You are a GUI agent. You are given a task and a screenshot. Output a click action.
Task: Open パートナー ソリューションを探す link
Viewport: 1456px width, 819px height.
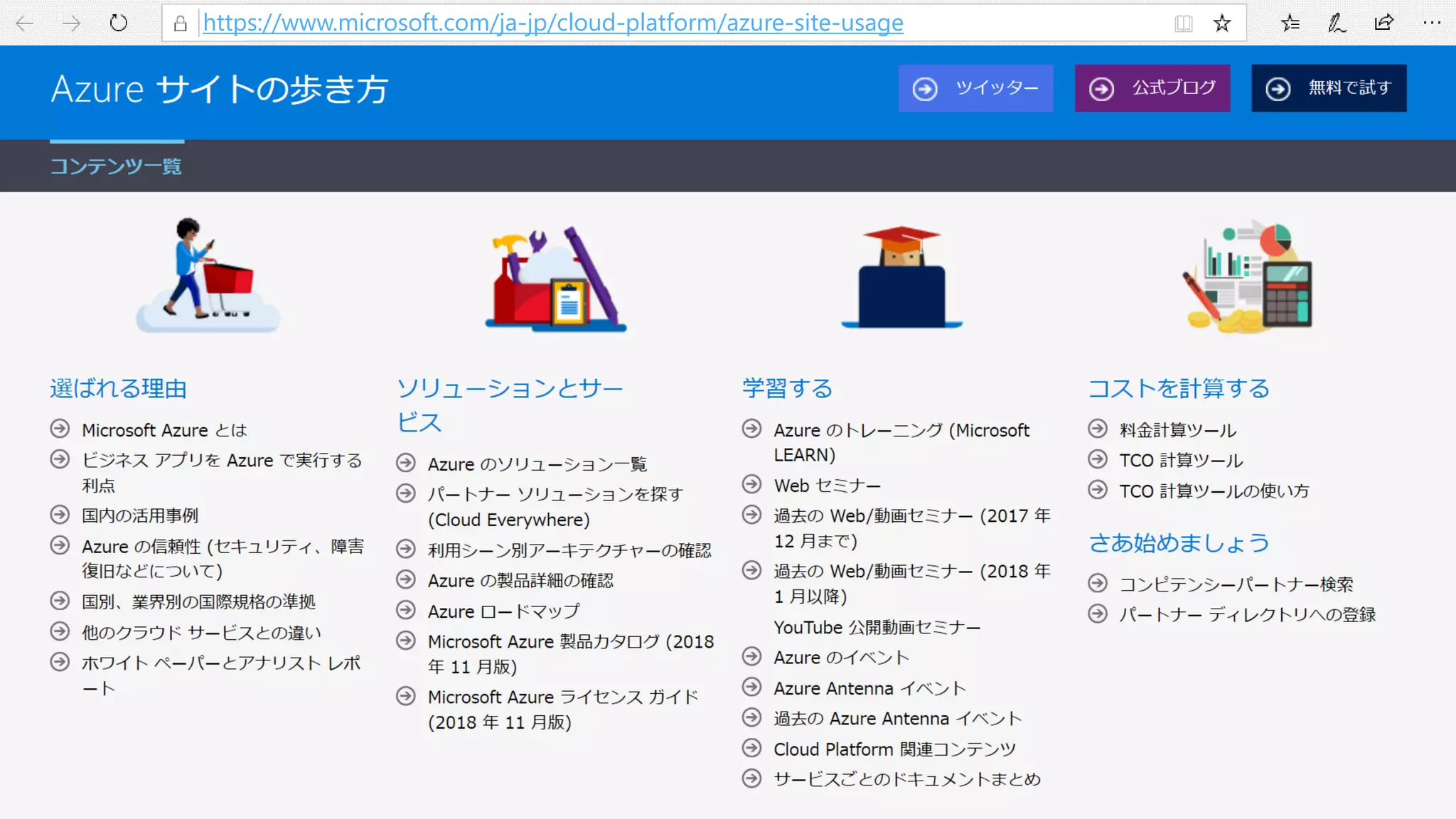point(555,507)
